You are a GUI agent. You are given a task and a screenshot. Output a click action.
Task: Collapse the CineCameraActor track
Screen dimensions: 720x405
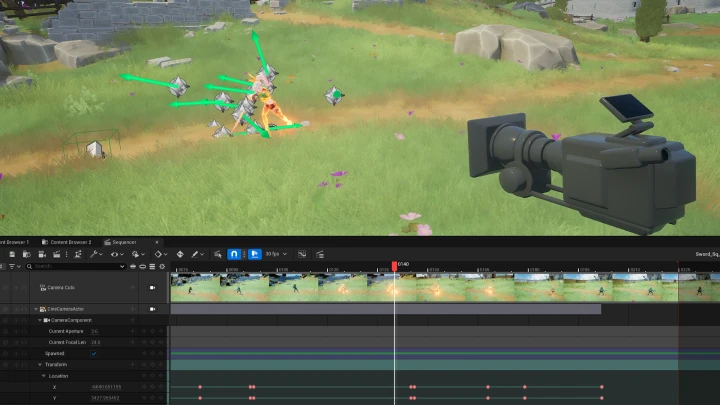click(x=36, y=309)
